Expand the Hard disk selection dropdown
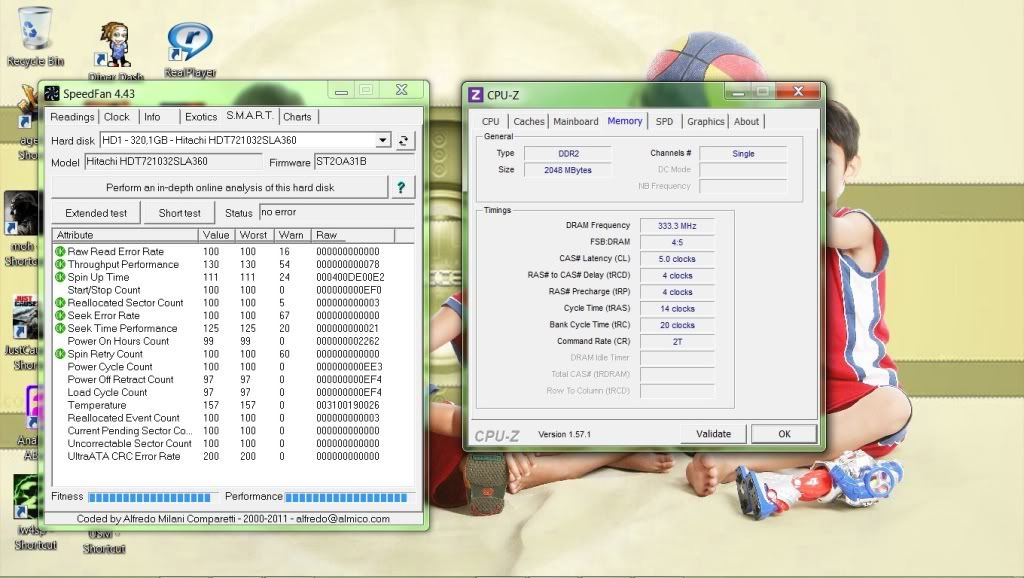This screenshot has height=578, width=1024. pyautogui.click(x=383, y=140)
